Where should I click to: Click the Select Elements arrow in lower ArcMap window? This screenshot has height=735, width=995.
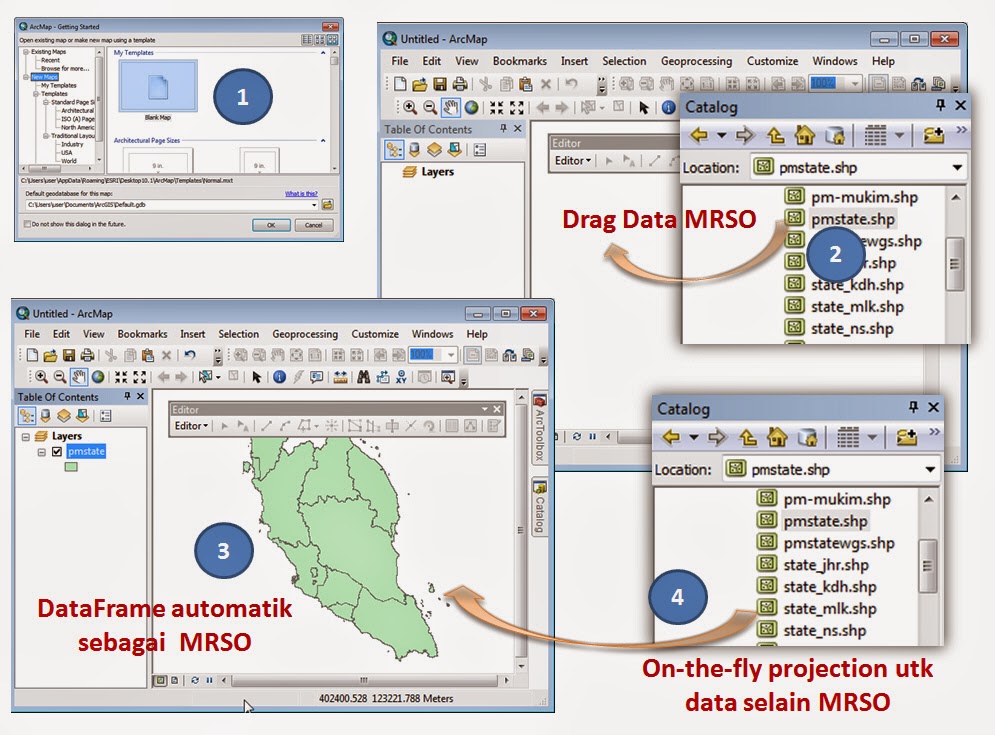click(x=256, y=377)
